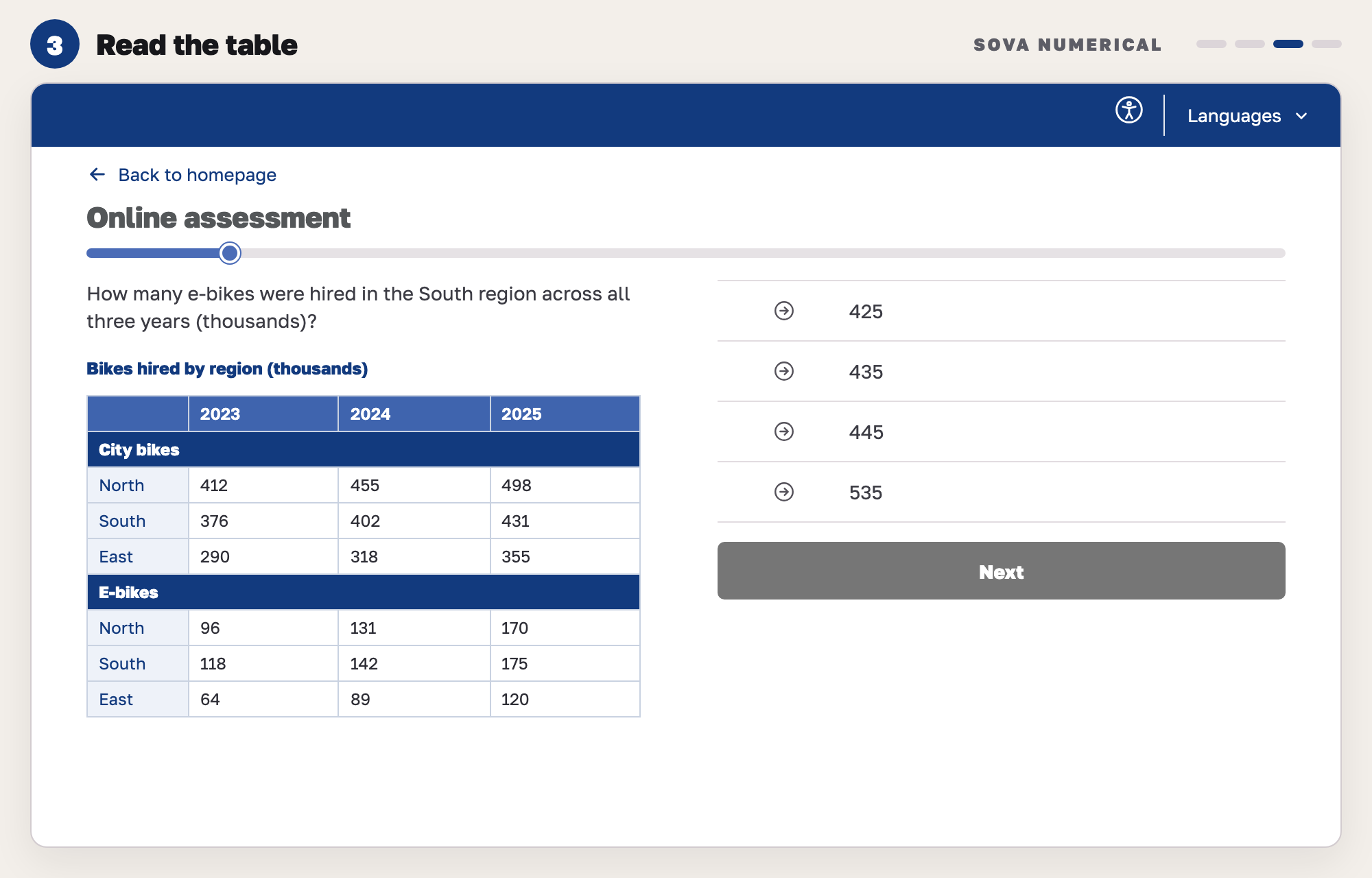The width and height of the screenshot is (1372, 878).
Task: Click the City bikes North 2023 value 412
Action: click(x=263, y=485)
